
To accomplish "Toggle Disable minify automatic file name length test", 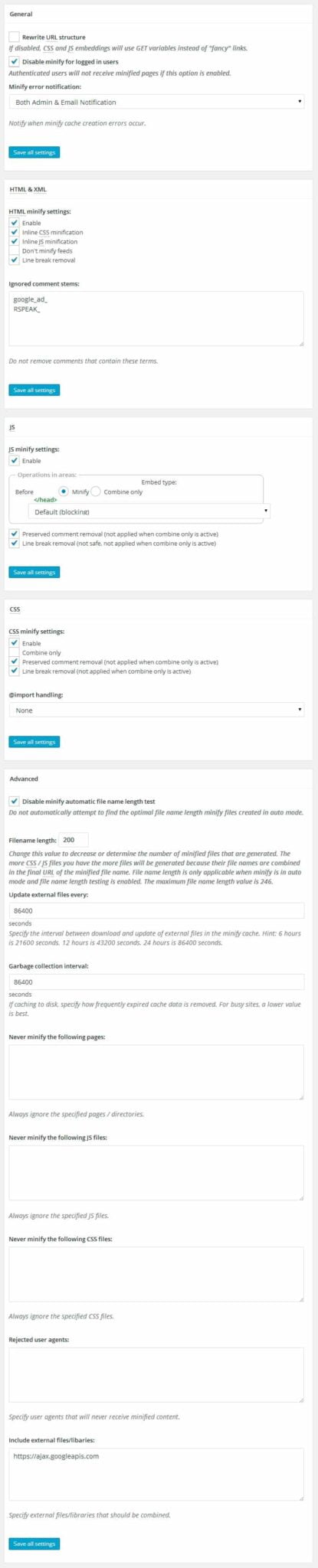I will [x=15, y=801].
